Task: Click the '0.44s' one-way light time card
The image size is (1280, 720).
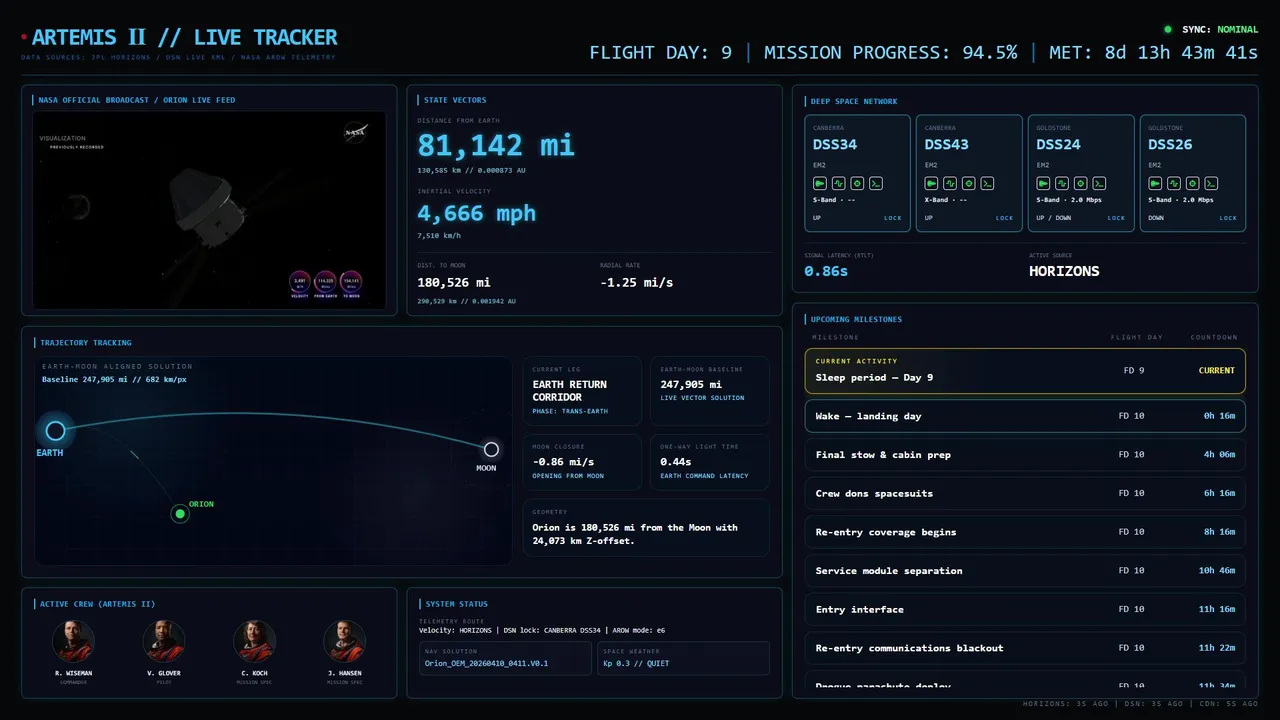Action: coord(710,462)
